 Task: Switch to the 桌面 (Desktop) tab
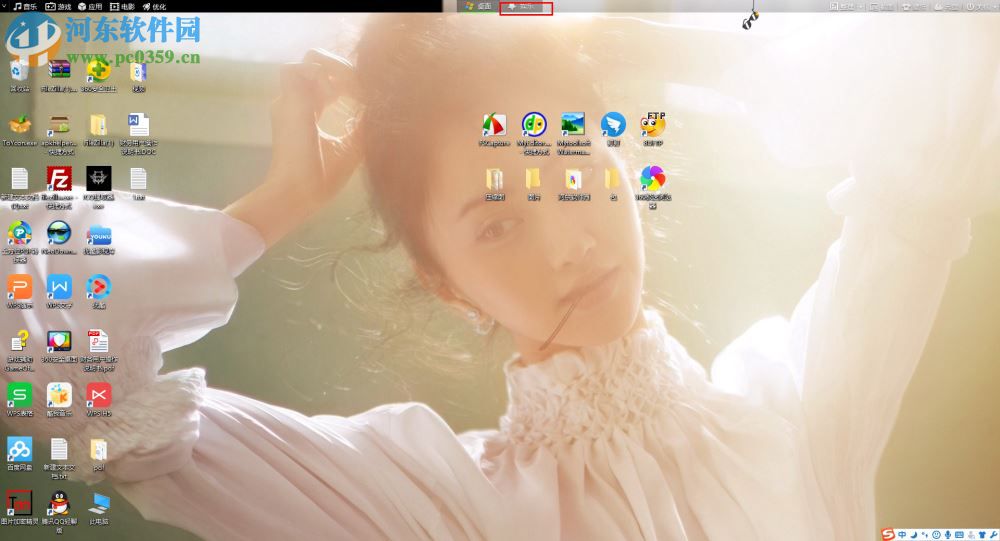click(478, 6)
